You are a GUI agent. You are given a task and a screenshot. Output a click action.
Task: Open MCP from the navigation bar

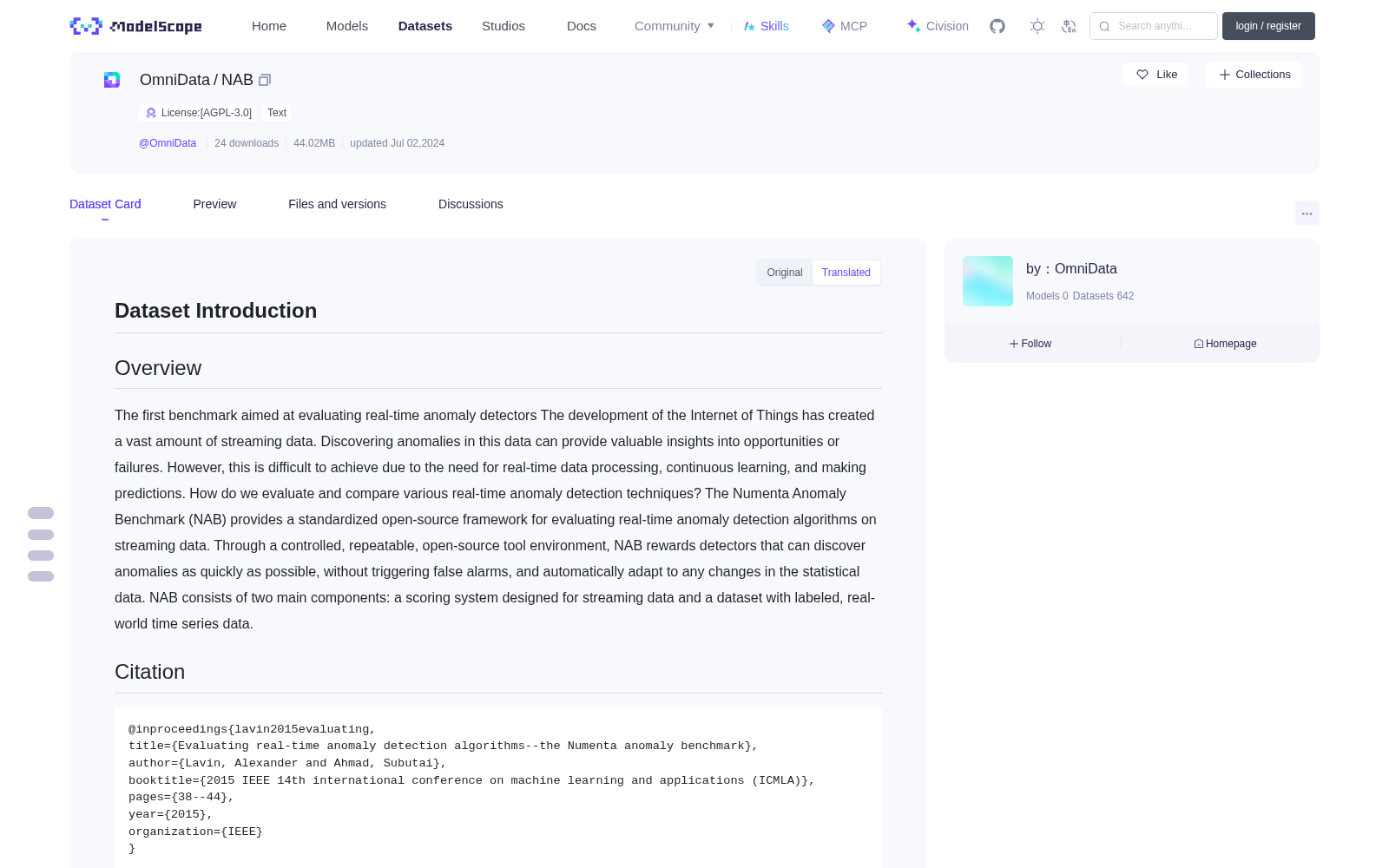click(x=845, y=26)
